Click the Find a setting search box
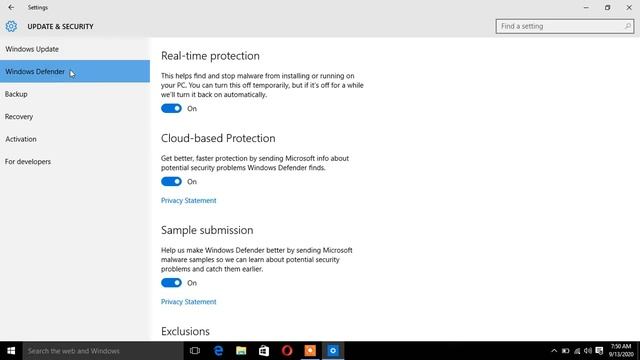 pos(564,26)
